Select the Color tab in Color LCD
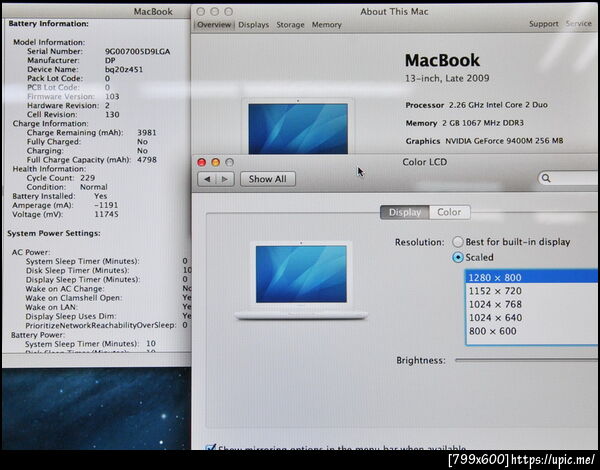Image resolution: width=600 pixels, height=470 pixels. 449,212
